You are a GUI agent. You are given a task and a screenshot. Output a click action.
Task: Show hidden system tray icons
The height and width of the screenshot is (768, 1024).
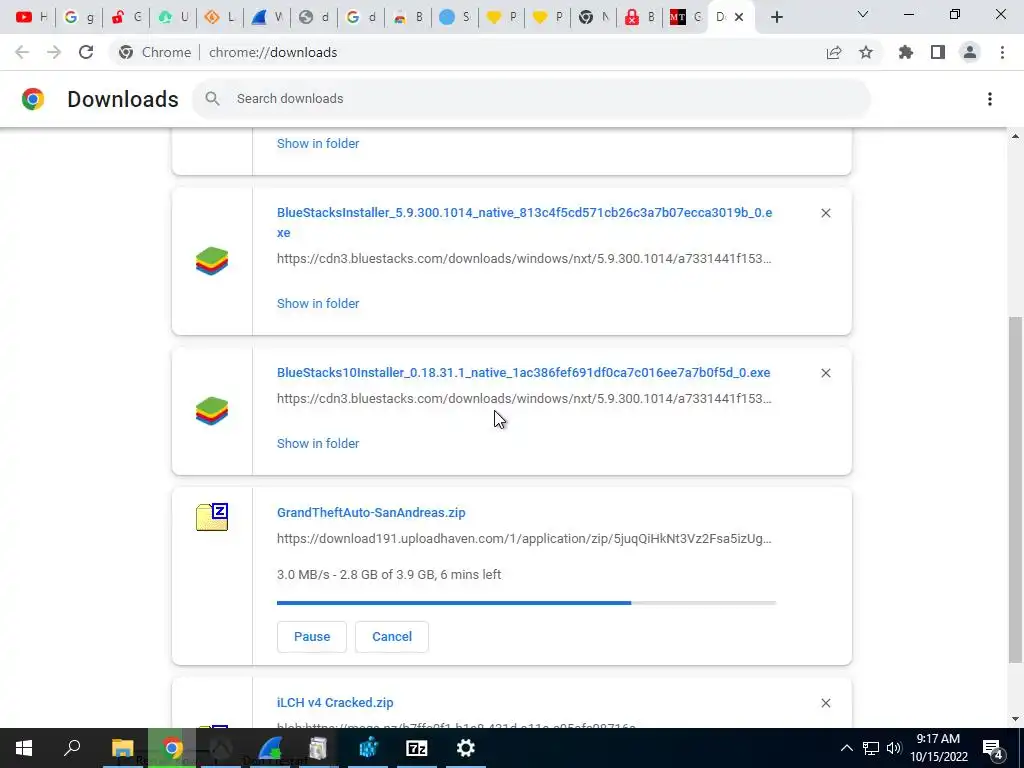click(846, 748)
